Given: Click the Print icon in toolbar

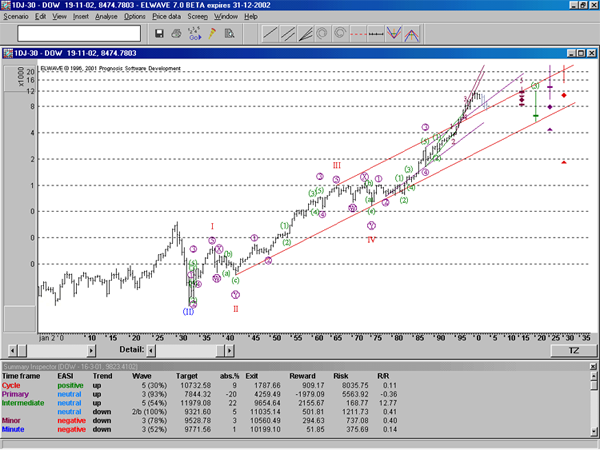Looking at the screenshot, I should pos(177,34).
